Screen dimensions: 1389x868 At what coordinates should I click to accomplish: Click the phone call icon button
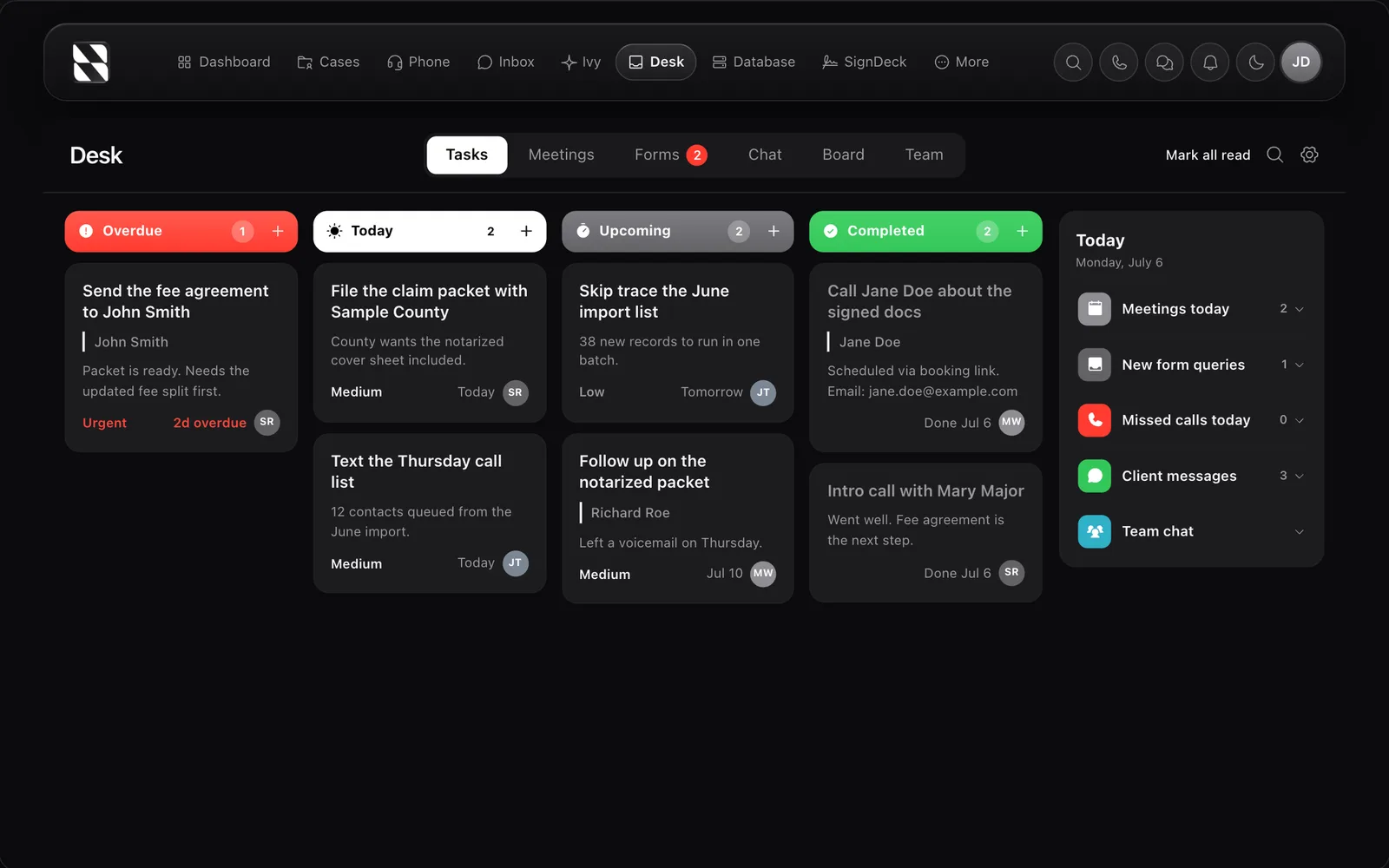coord(1119,62)
